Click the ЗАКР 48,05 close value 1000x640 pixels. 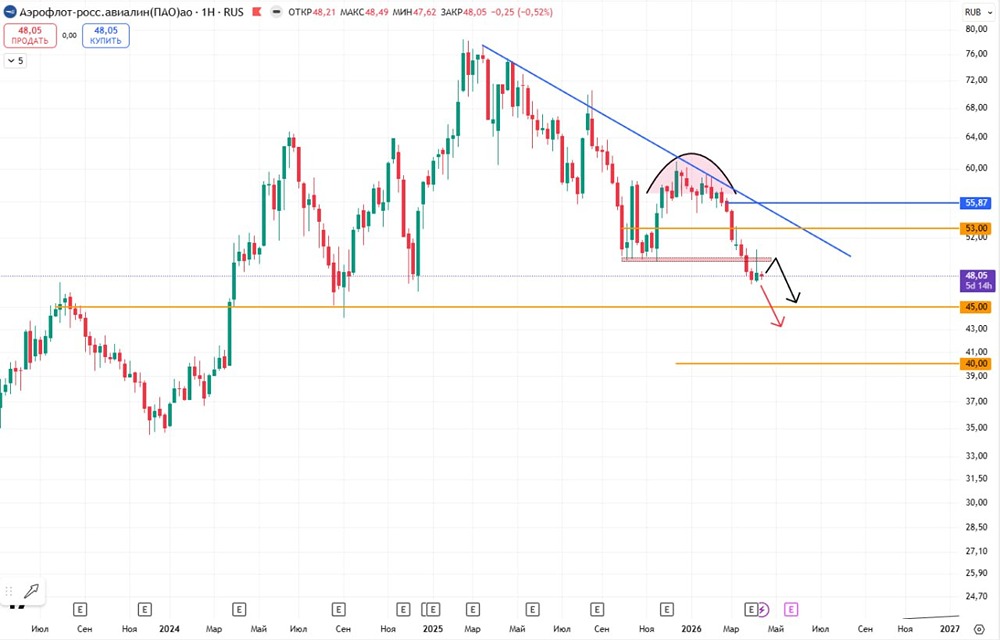pyautogui.click(x=465, y=12)
